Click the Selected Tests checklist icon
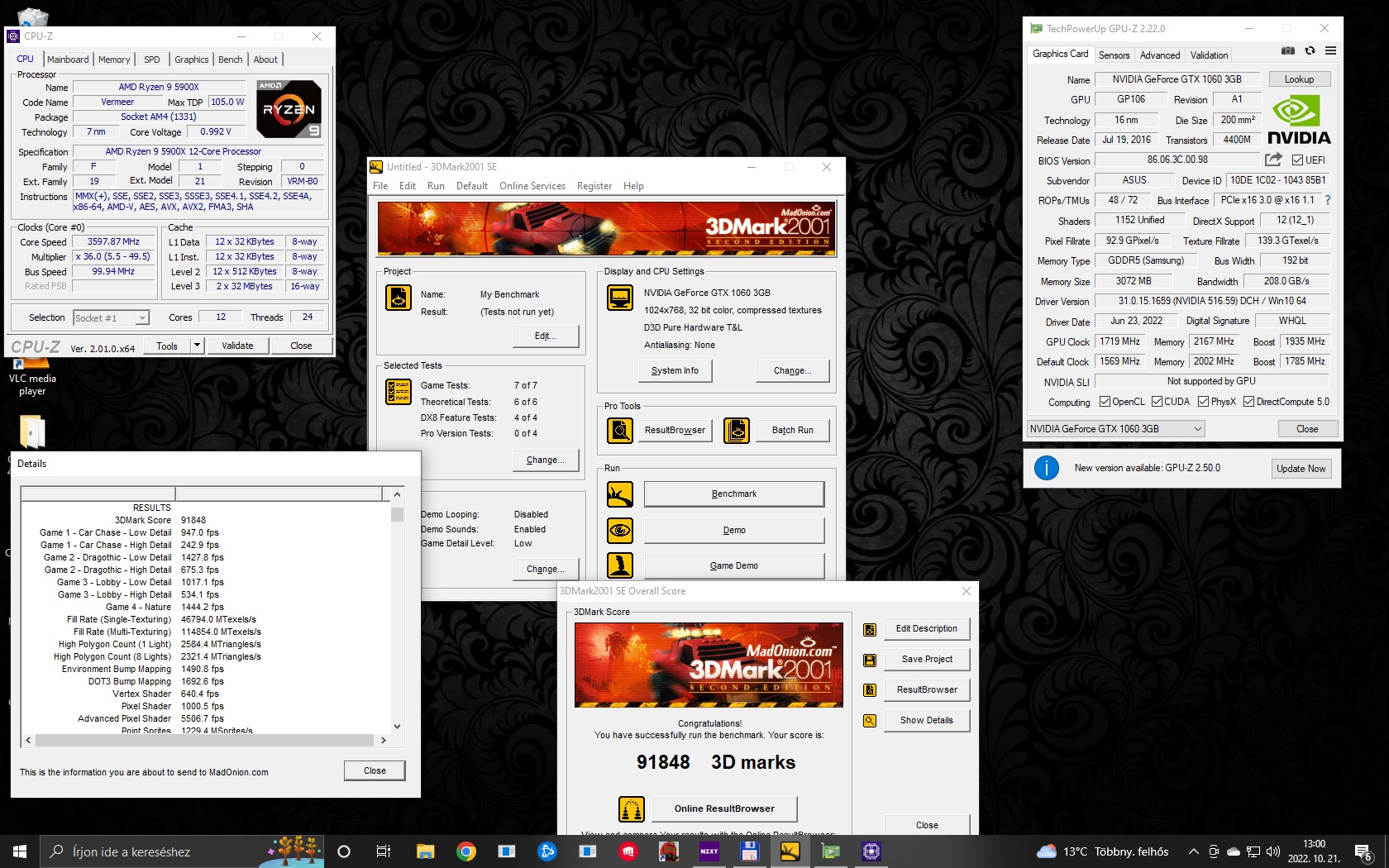The height and width of the screenshot is (868, 1389). [399, 391]
